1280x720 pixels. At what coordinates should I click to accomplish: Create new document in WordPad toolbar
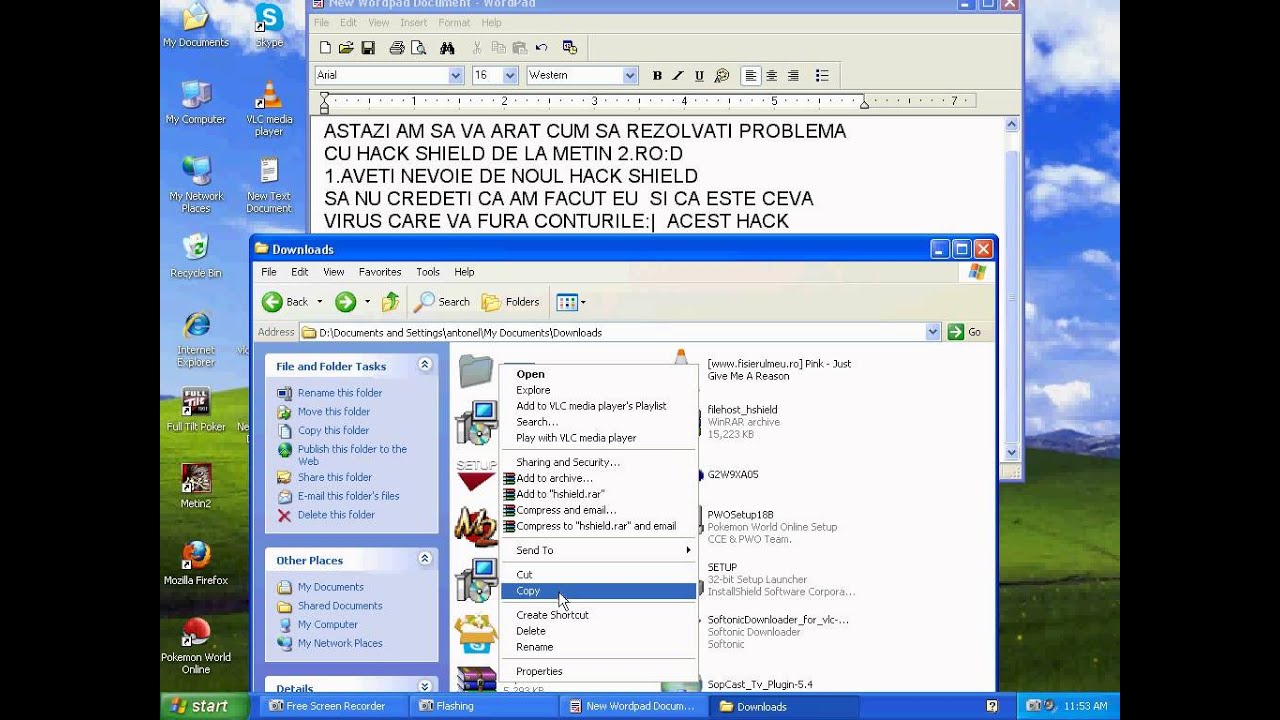(325, 48)
